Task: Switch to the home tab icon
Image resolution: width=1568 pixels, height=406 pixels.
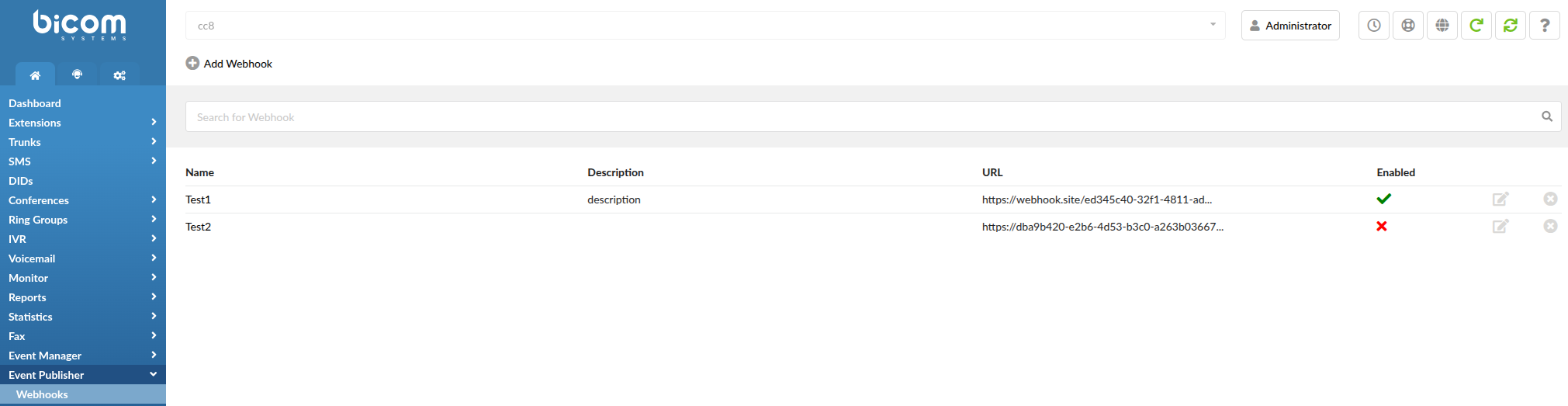Action: click(35, 75)
